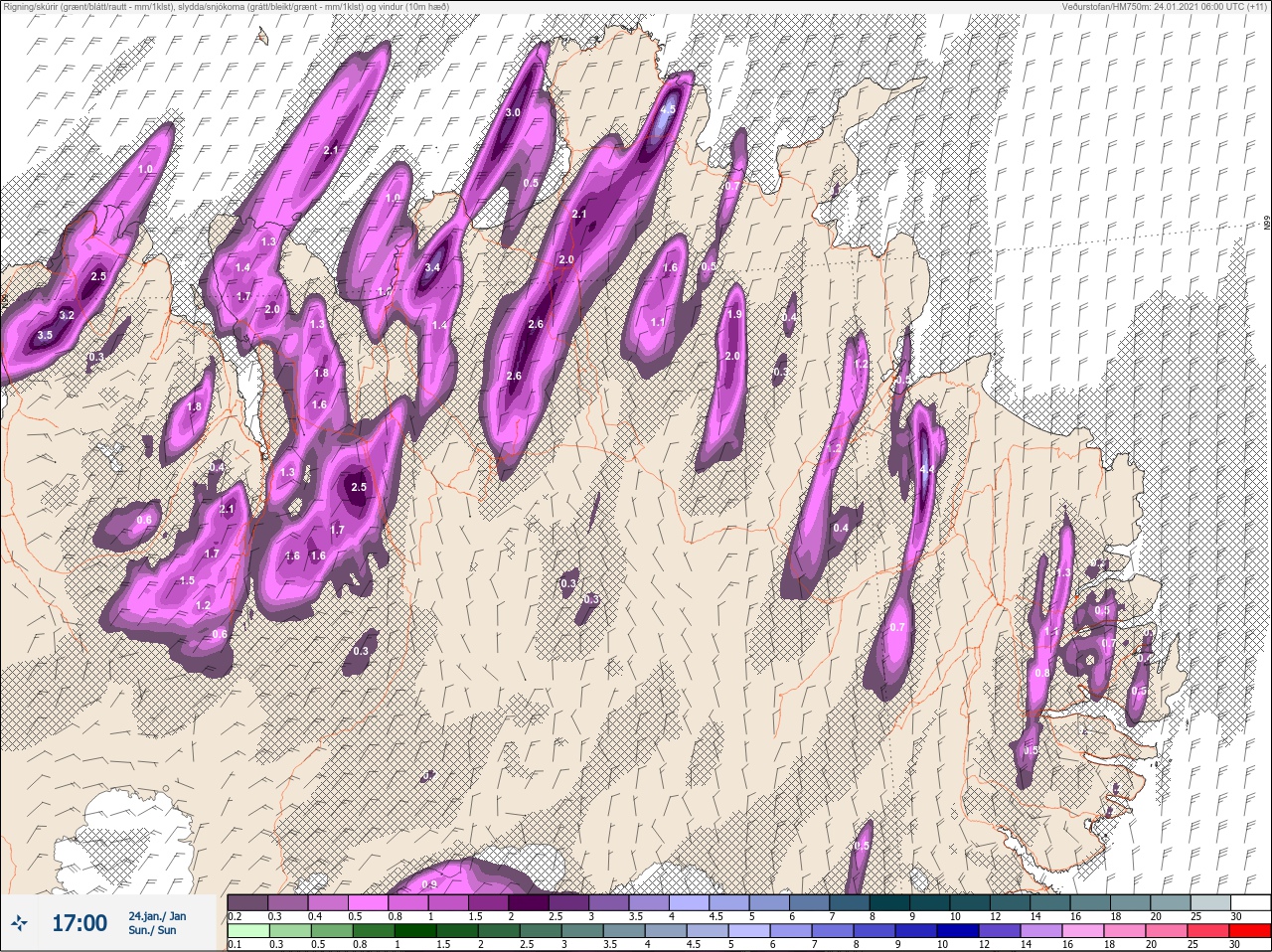Click the Rigning/skúrir legend description header

tap(226, 7)
